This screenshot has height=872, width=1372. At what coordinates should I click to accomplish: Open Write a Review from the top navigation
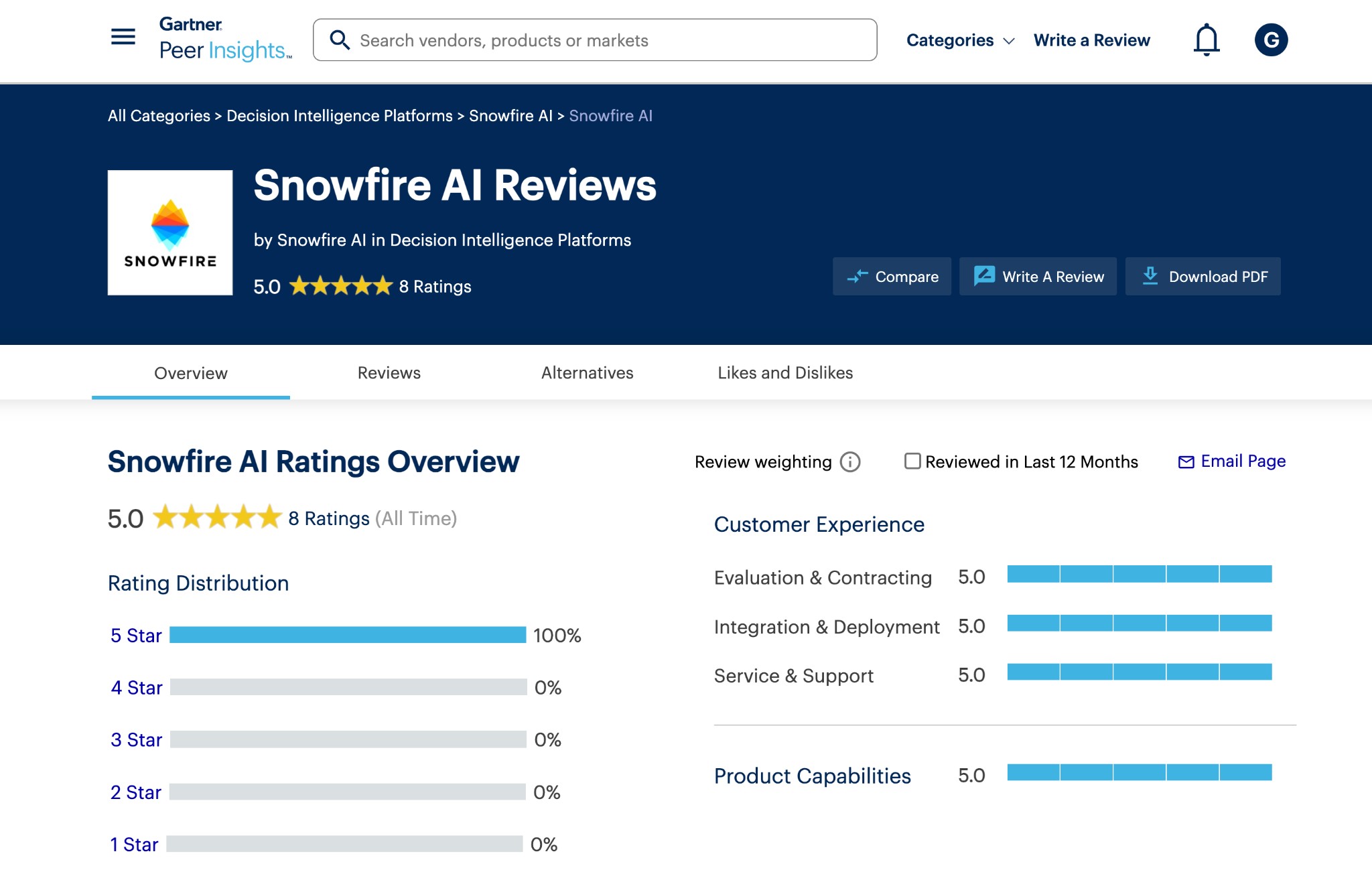(x=1091, y=40)
